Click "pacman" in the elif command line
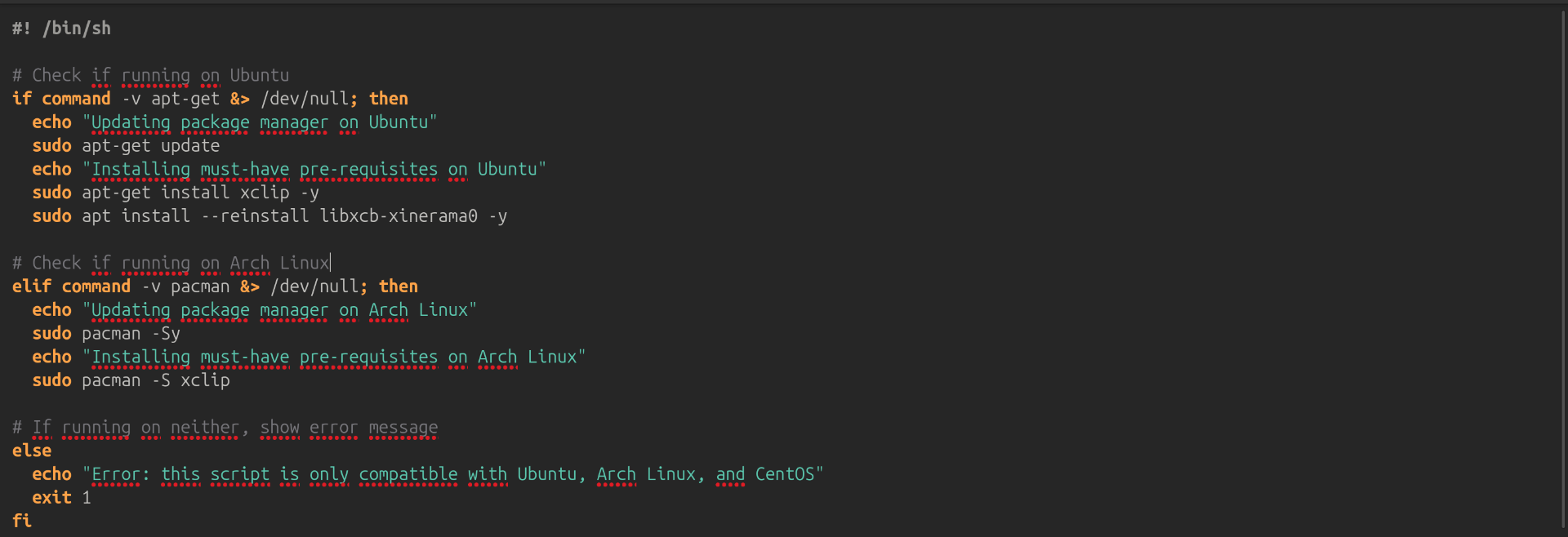 (x=200, y=286)
